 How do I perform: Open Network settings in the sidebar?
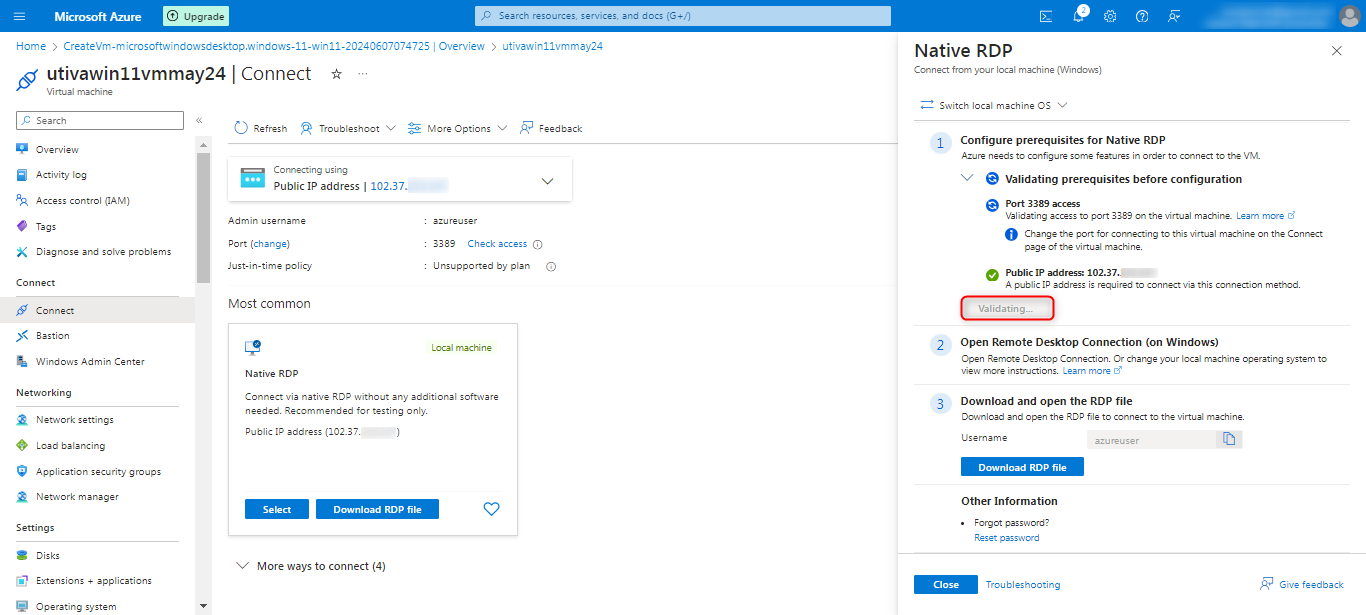[75, 420]
